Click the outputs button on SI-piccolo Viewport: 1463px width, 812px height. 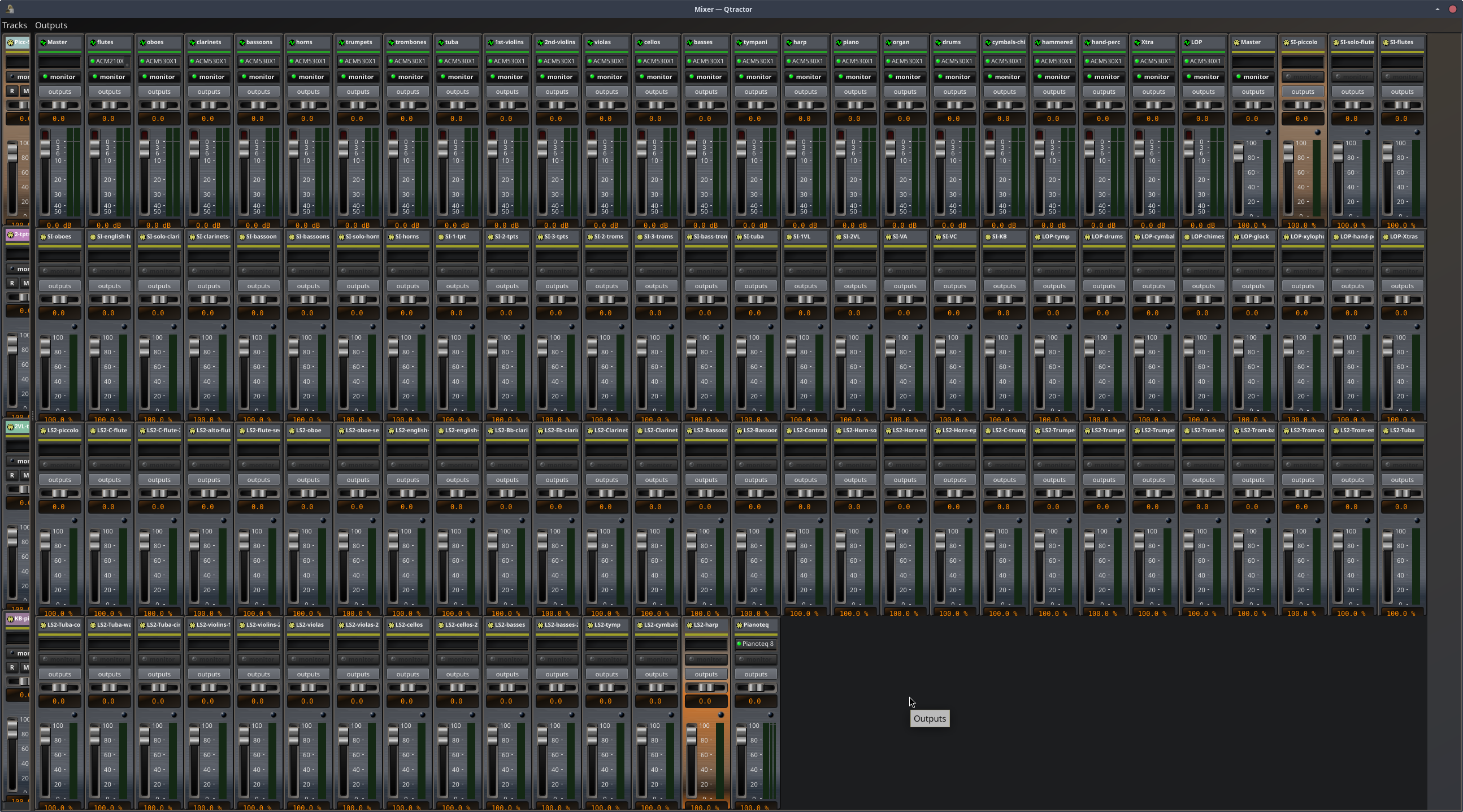coord(1303,92)
